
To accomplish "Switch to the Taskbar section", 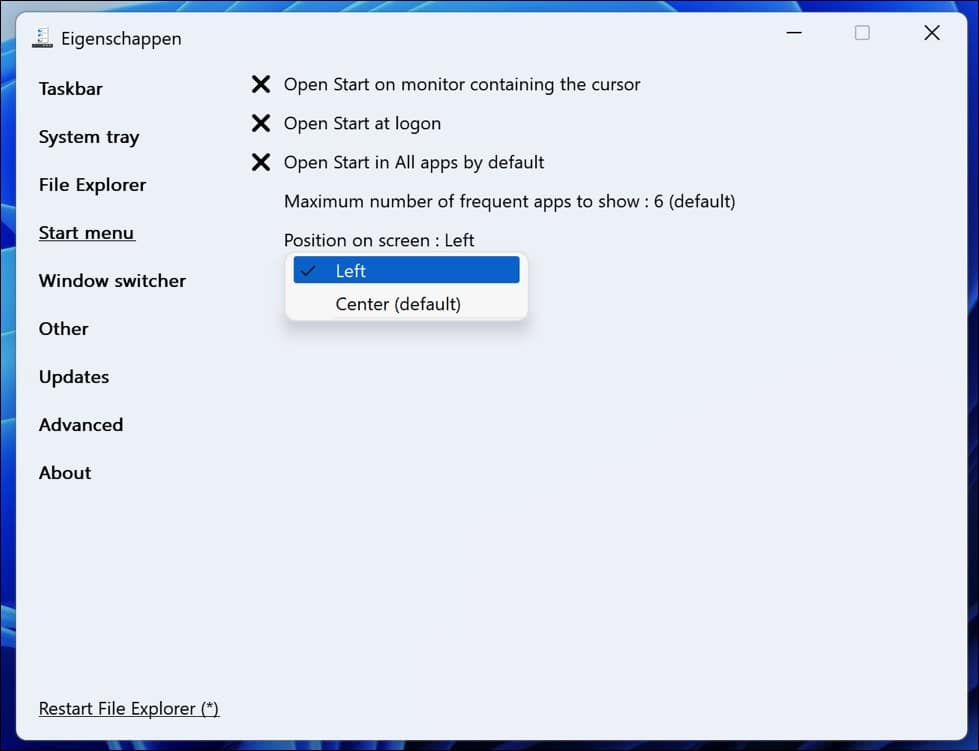I will tap(70, 88).
